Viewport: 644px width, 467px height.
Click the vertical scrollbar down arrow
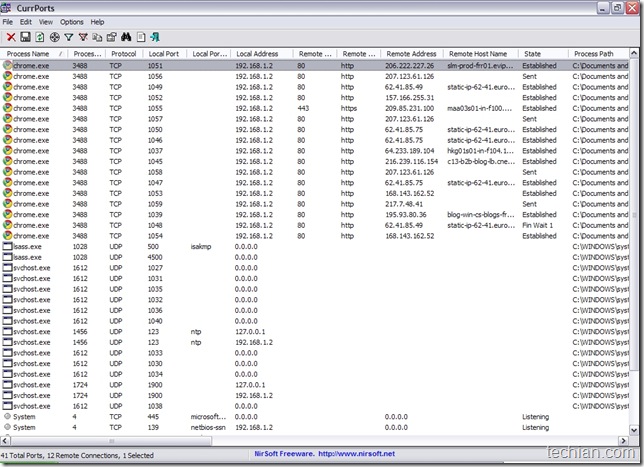point(634,430)
